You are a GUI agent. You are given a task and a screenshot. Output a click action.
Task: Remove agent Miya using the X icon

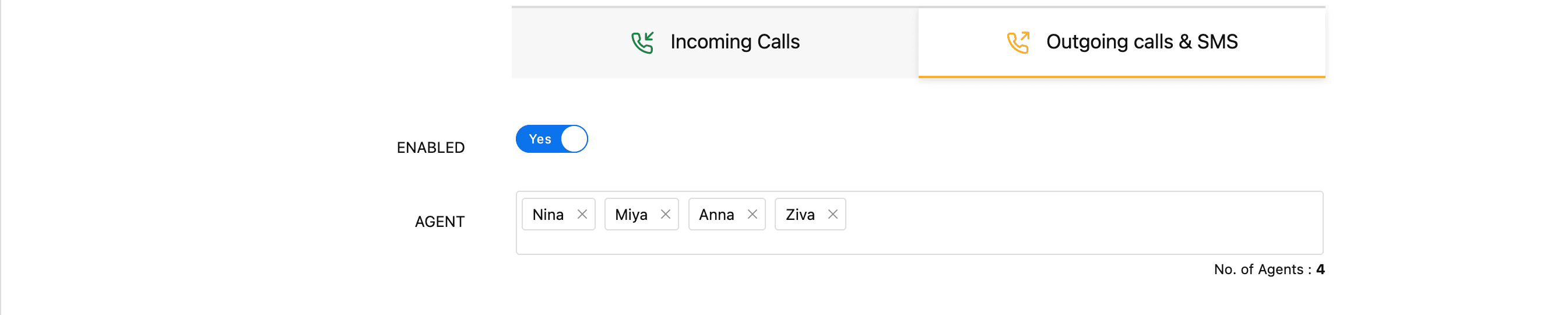pos(665,215)
